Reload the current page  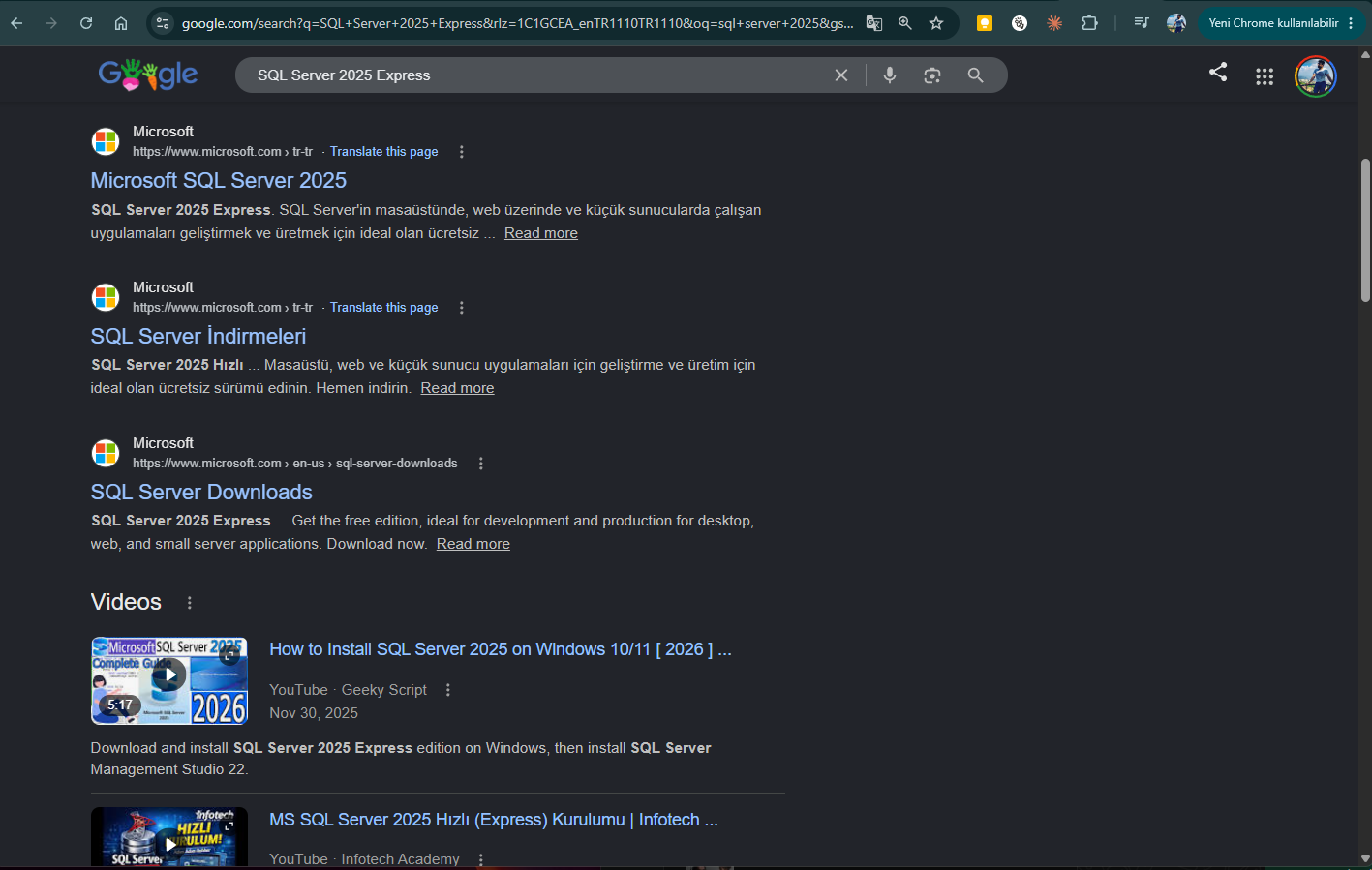coord(86,23)
